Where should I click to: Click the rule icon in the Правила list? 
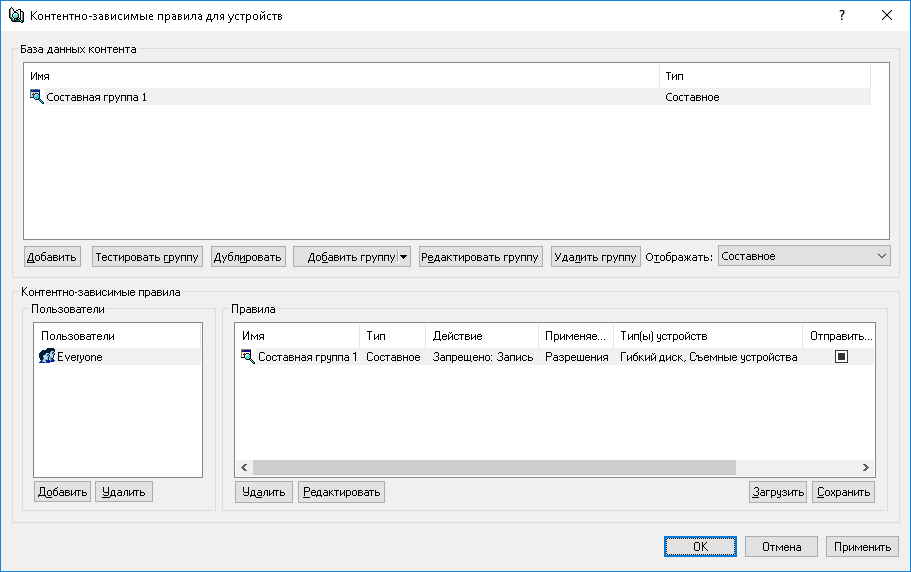(x=248, y=357)
